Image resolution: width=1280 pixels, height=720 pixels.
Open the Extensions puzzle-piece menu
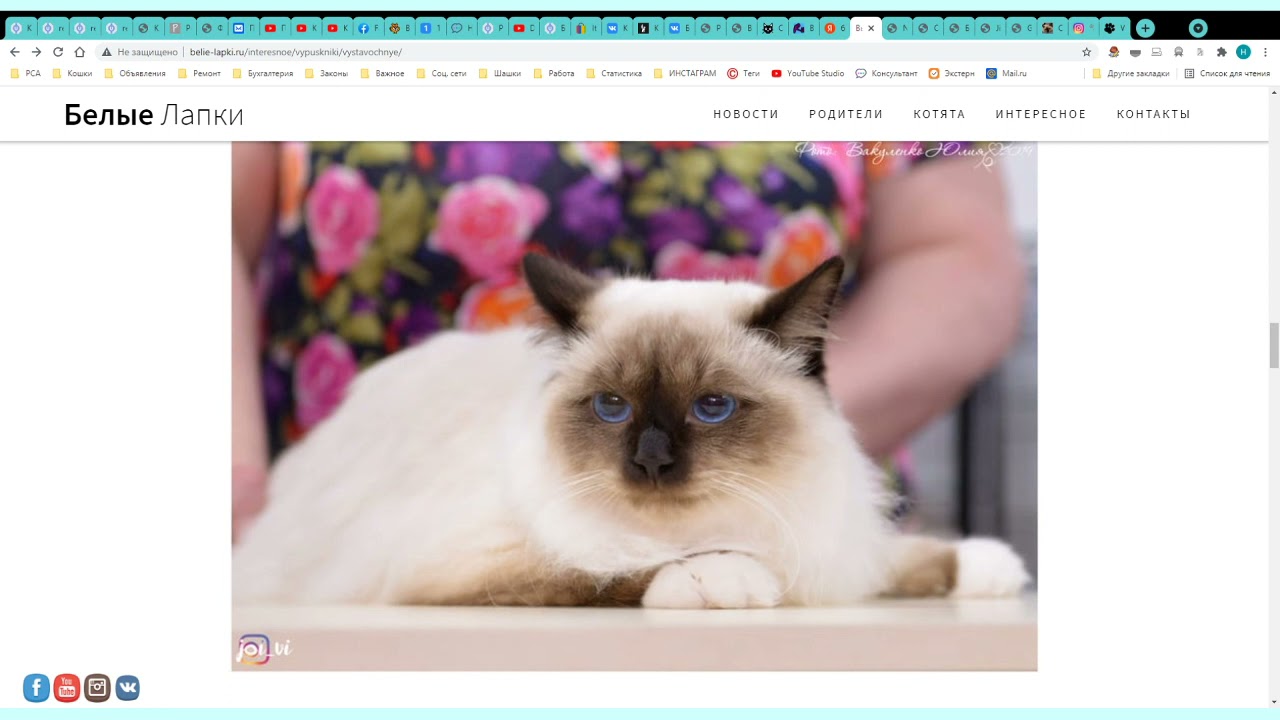[x=1221, y=52]
